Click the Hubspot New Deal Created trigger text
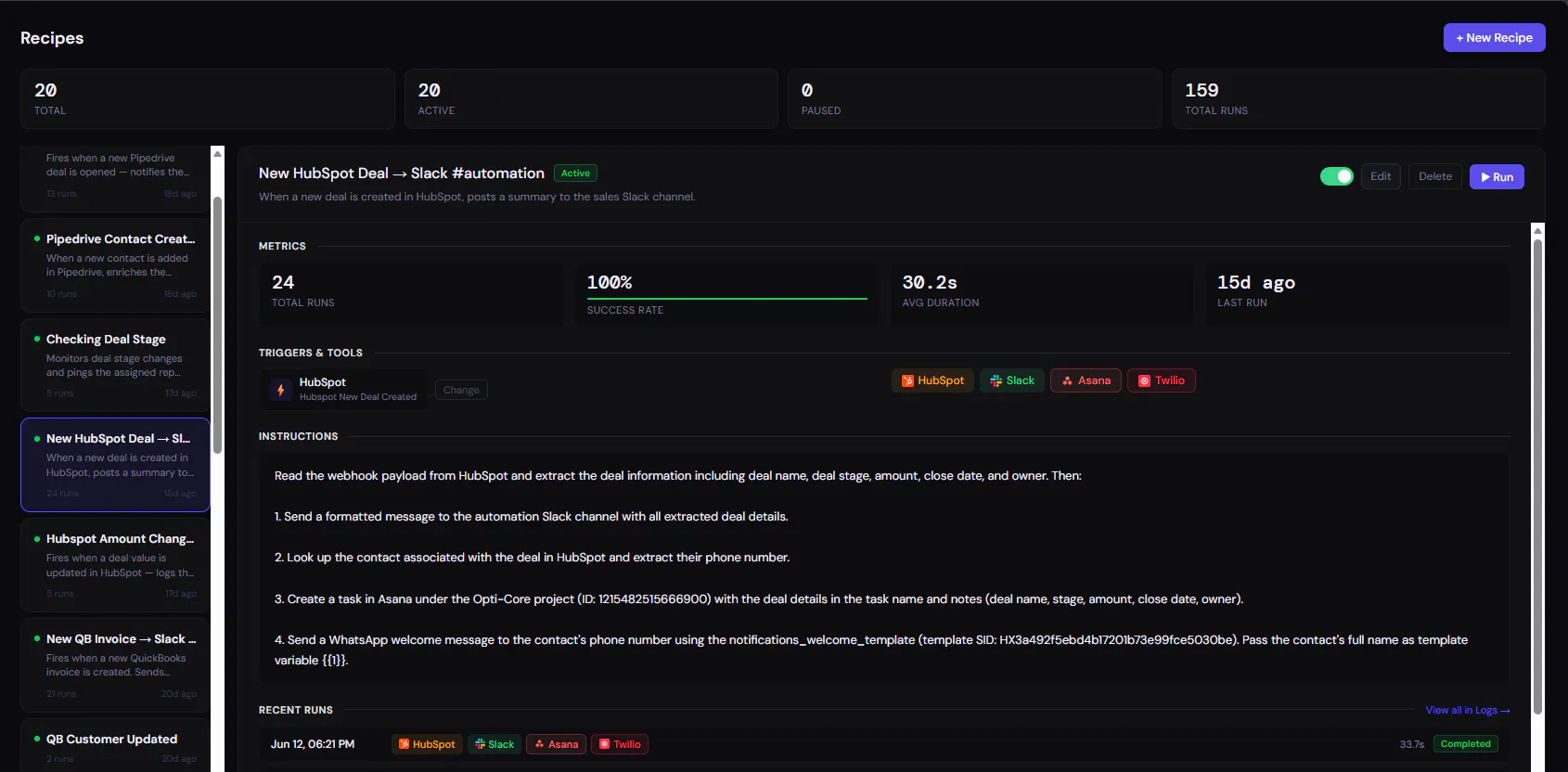This screenshot has width=1568, height=772. [x=358, y=397]
